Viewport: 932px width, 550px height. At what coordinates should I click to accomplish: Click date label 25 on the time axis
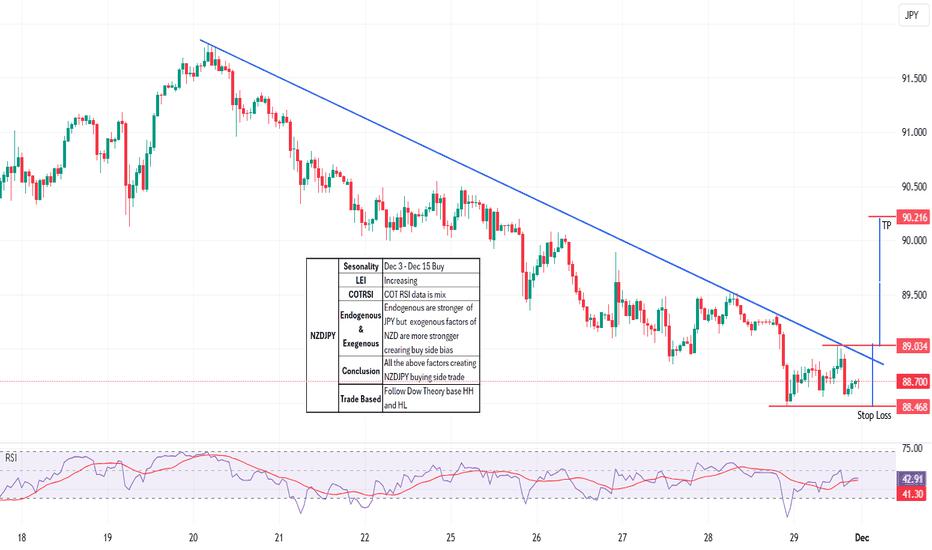tap(451, 538)
